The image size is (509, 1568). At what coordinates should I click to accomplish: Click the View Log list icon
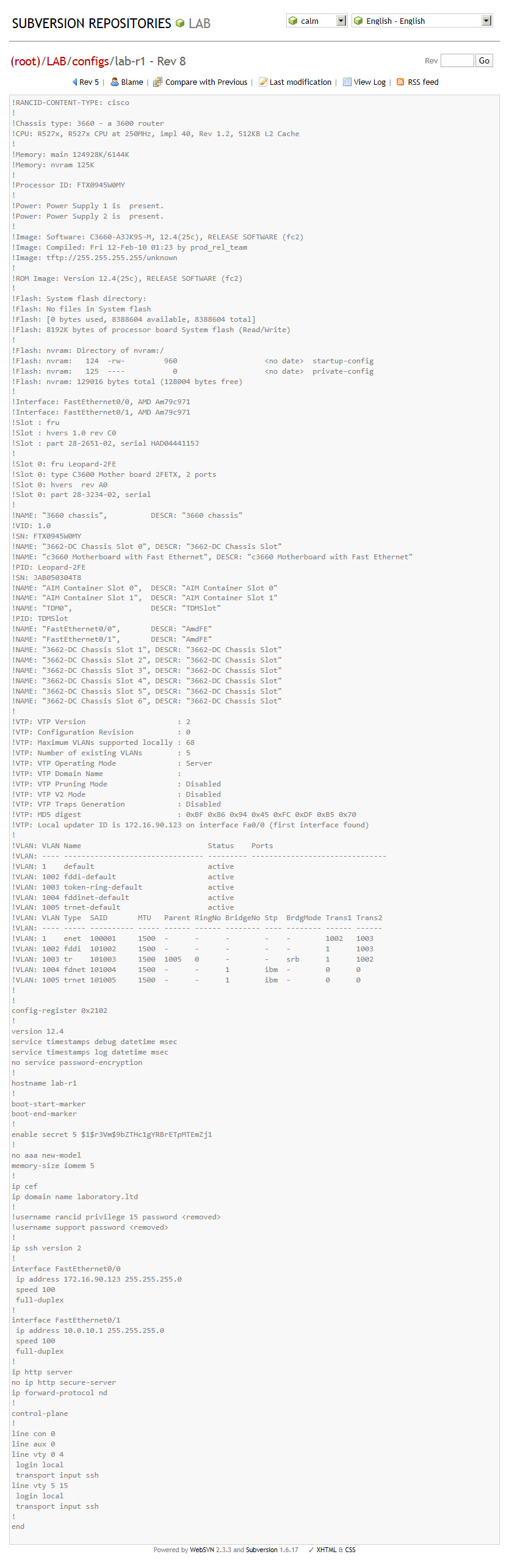[x=347, y=82]
